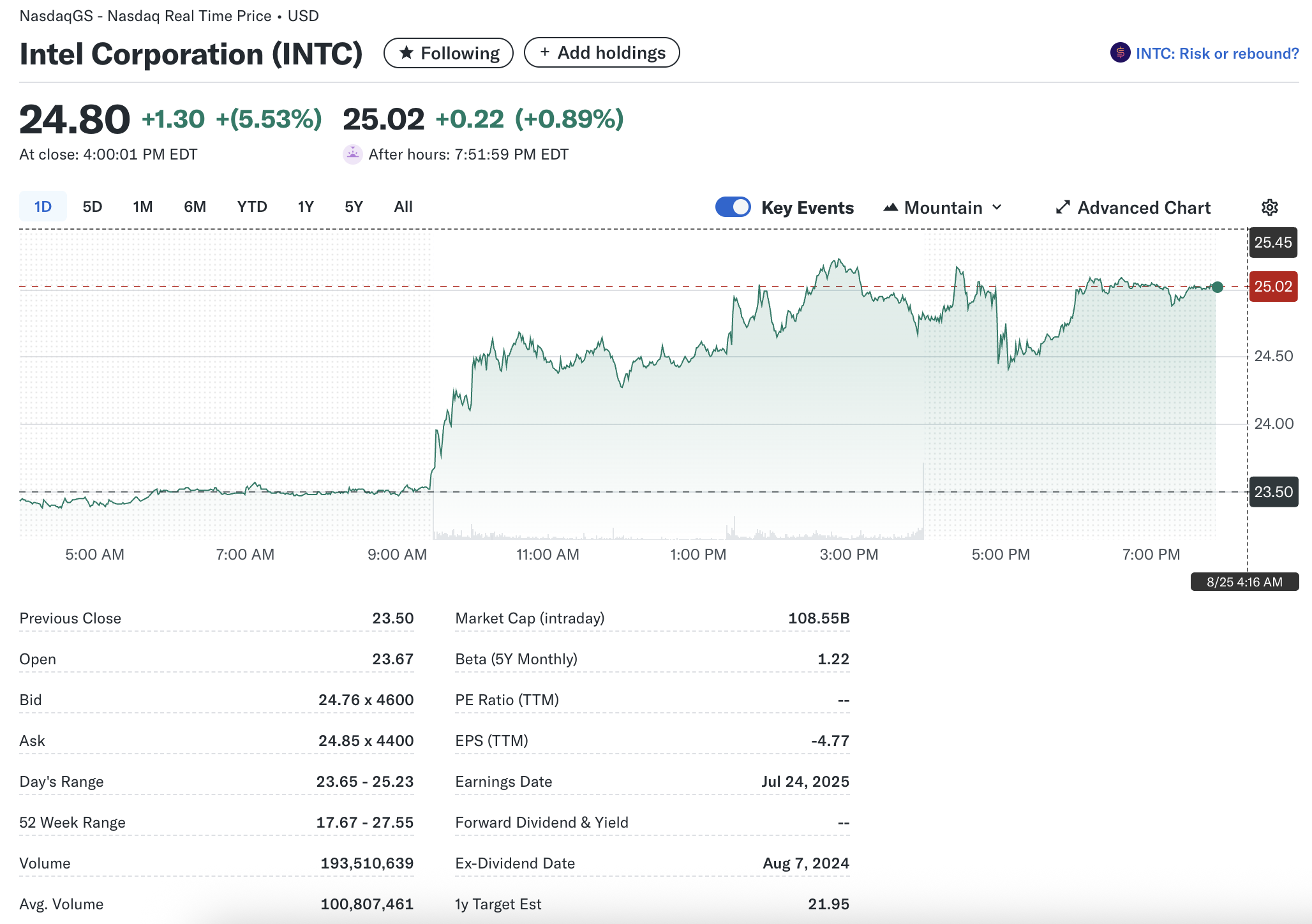Click the chart settings gear icon
The height and width of the screenshot is (924, 1312).
(1269, 207)
